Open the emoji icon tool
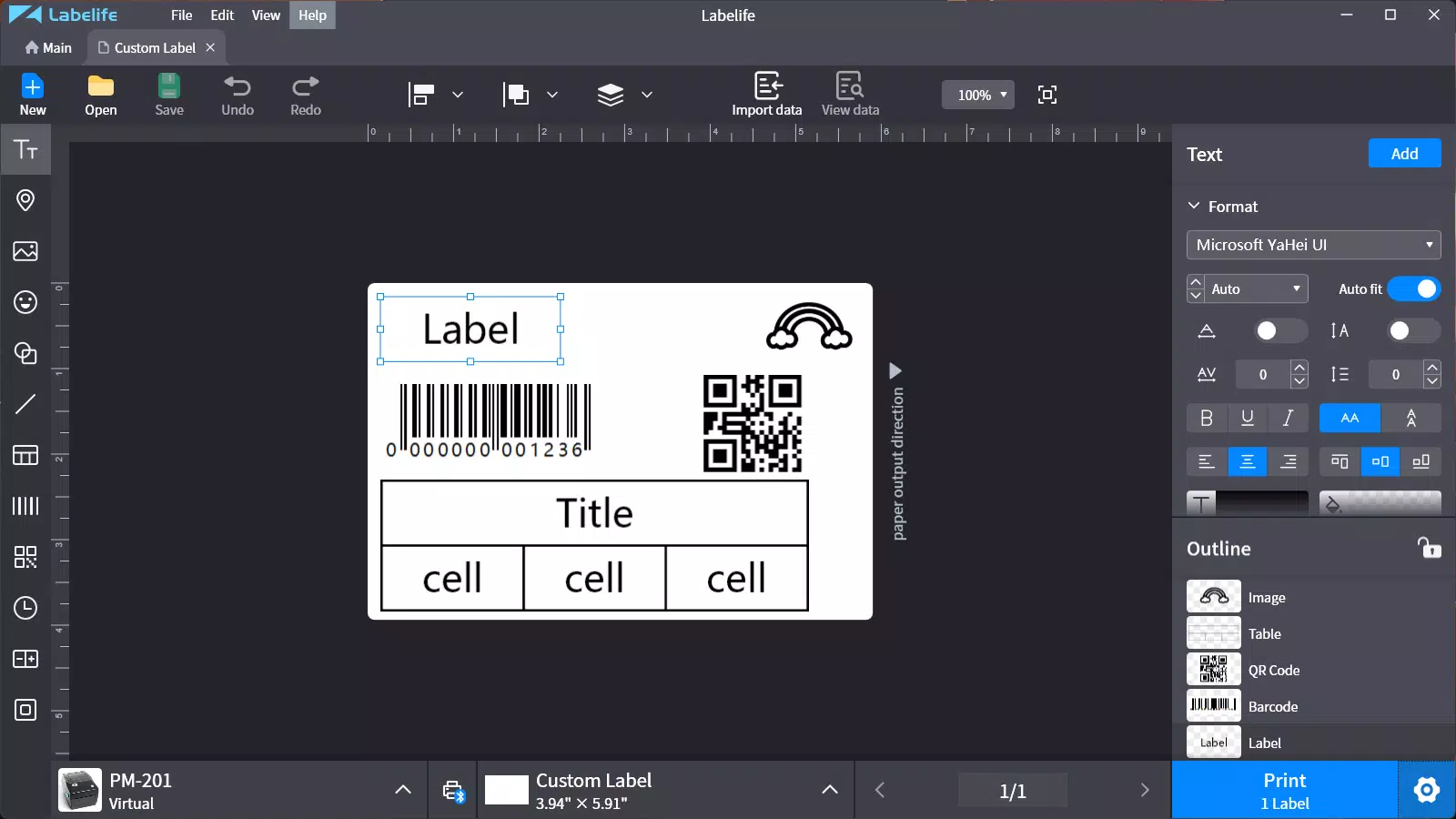The image size is (1456, 819). pos(25,302)
